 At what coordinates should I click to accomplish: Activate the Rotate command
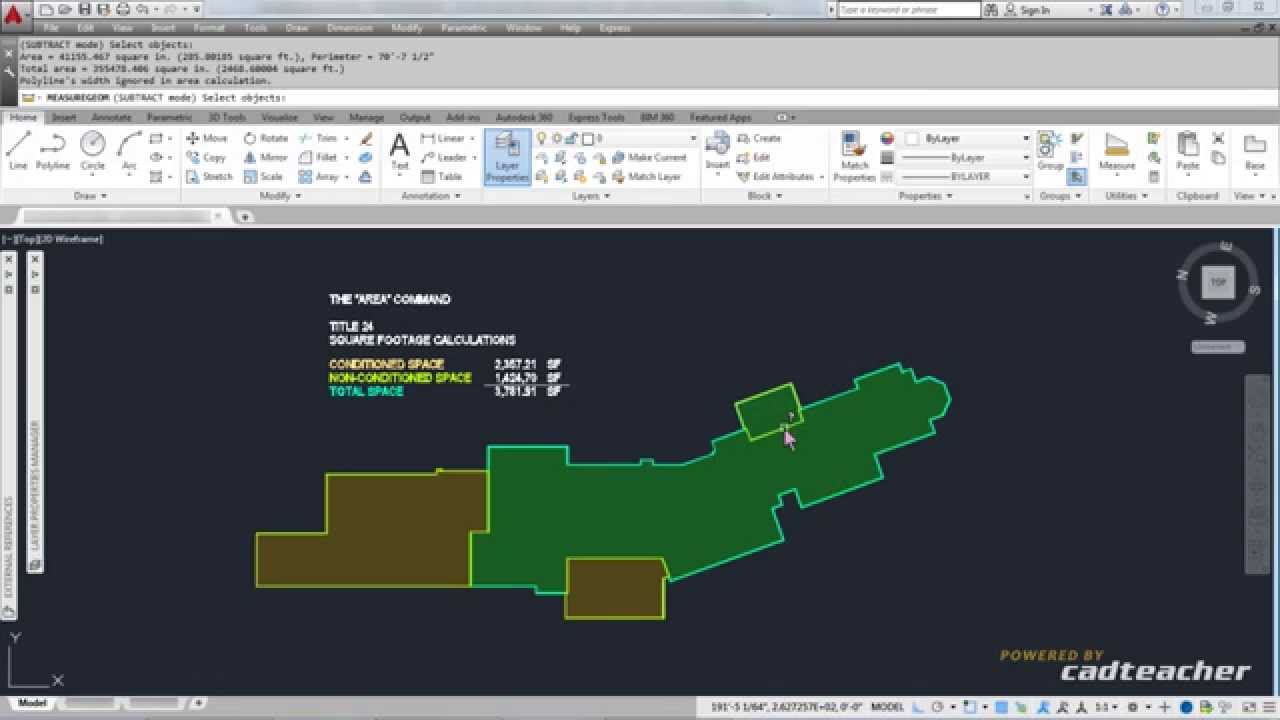point(265,138)
